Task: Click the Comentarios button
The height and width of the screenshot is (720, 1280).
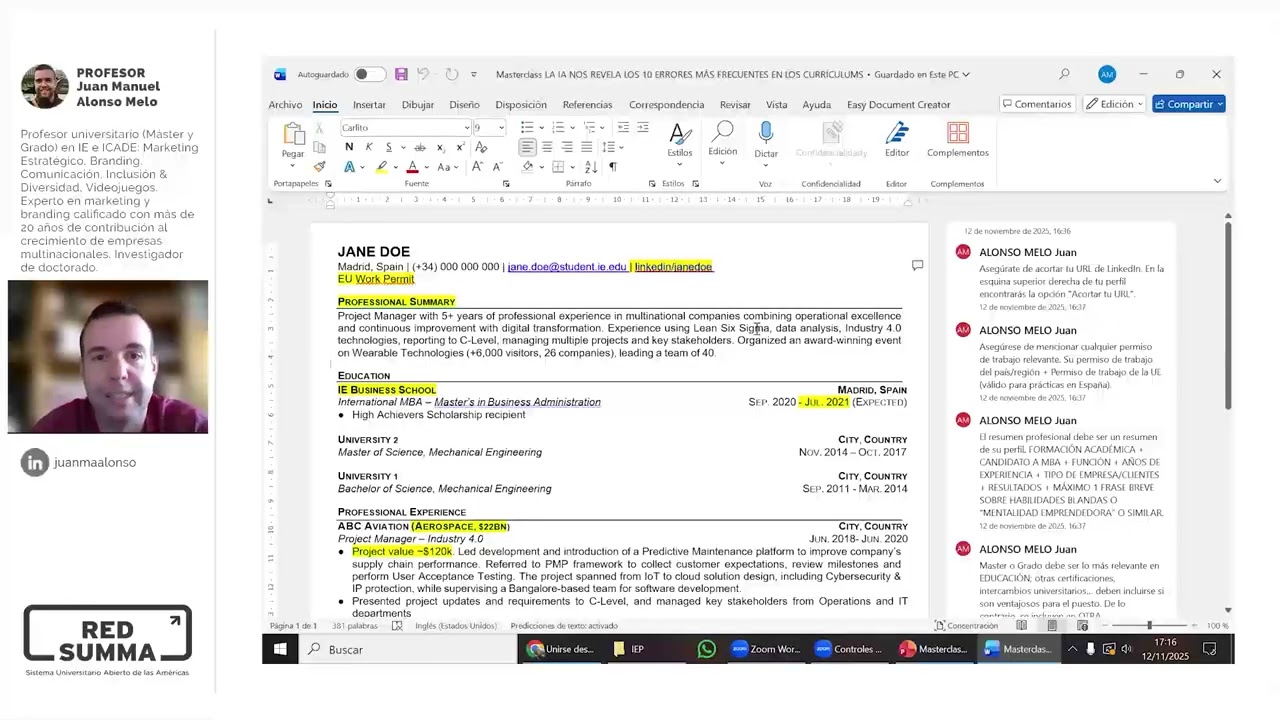Action: 1037,104
